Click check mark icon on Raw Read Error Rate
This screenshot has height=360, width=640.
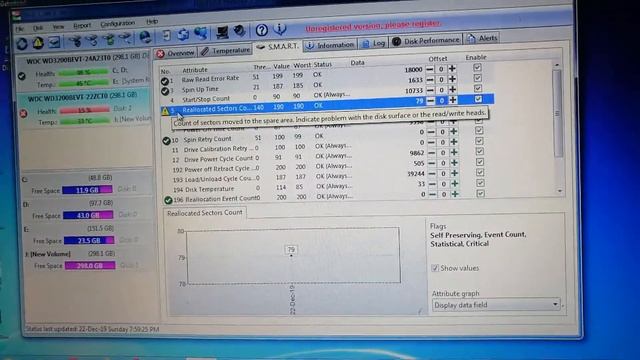(164, 81)
